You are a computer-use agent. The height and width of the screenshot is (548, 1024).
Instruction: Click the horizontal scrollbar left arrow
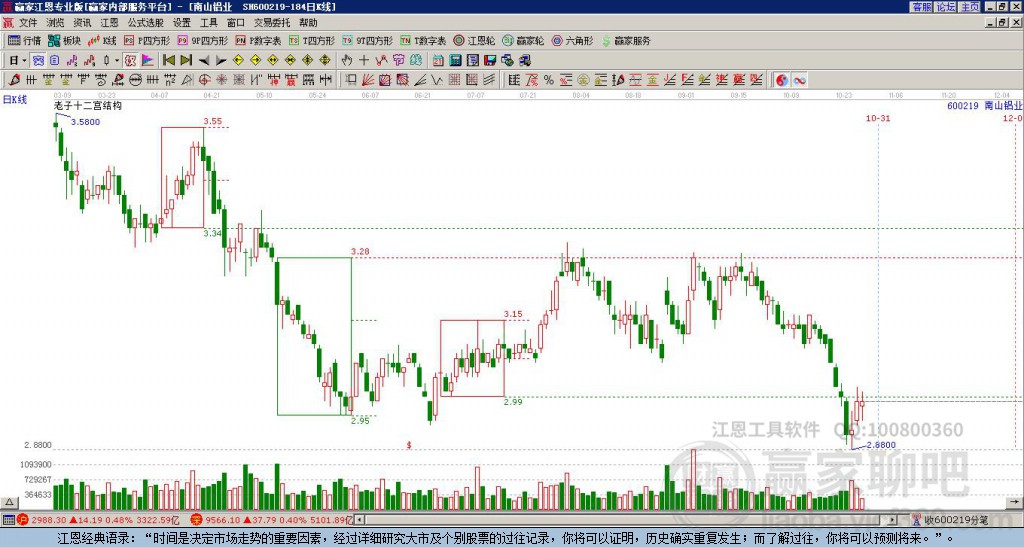(360, 520)
